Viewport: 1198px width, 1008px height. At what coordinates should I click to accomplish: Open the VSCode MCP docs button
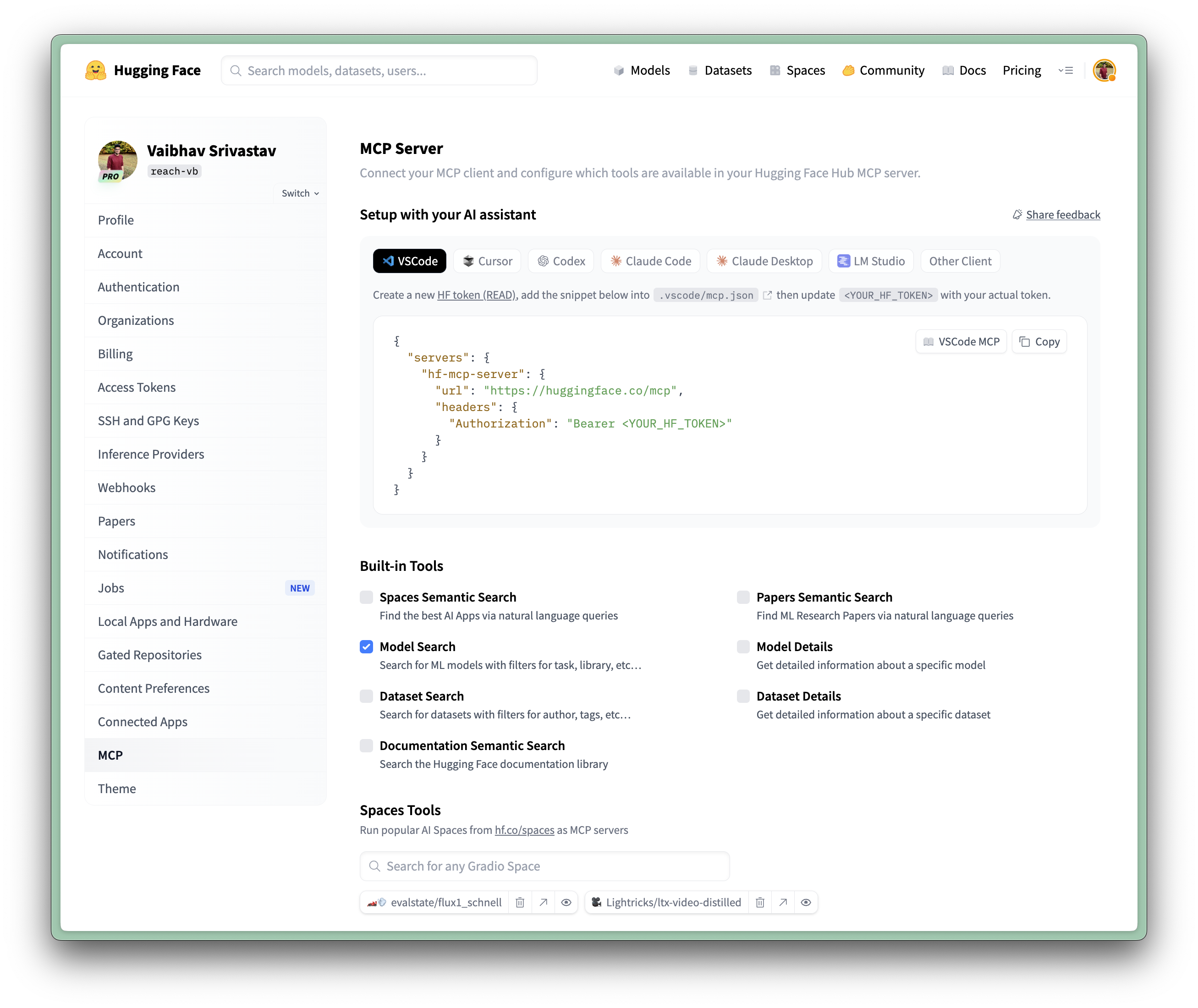pyautogui.click(x=961, y=342)
